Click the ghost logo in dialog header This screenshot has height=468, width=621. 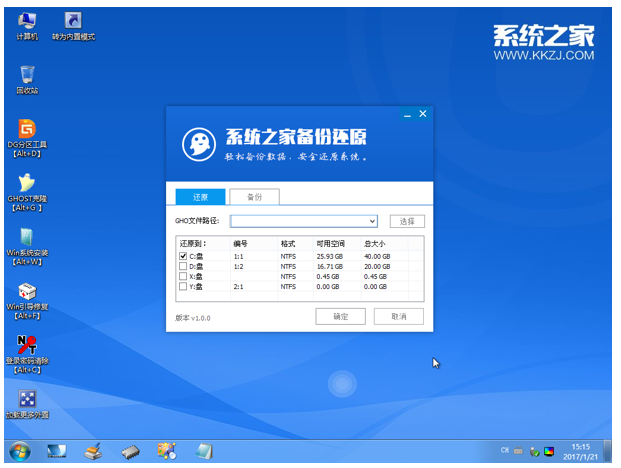(199, 144)
